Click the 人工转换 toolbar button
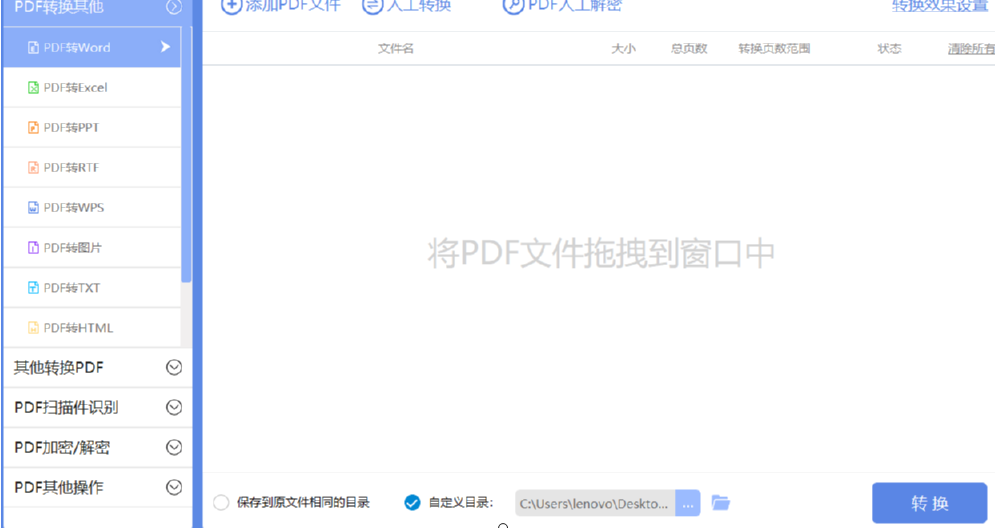Viewport: 995px width, 532px height. [x=406, y=6]
